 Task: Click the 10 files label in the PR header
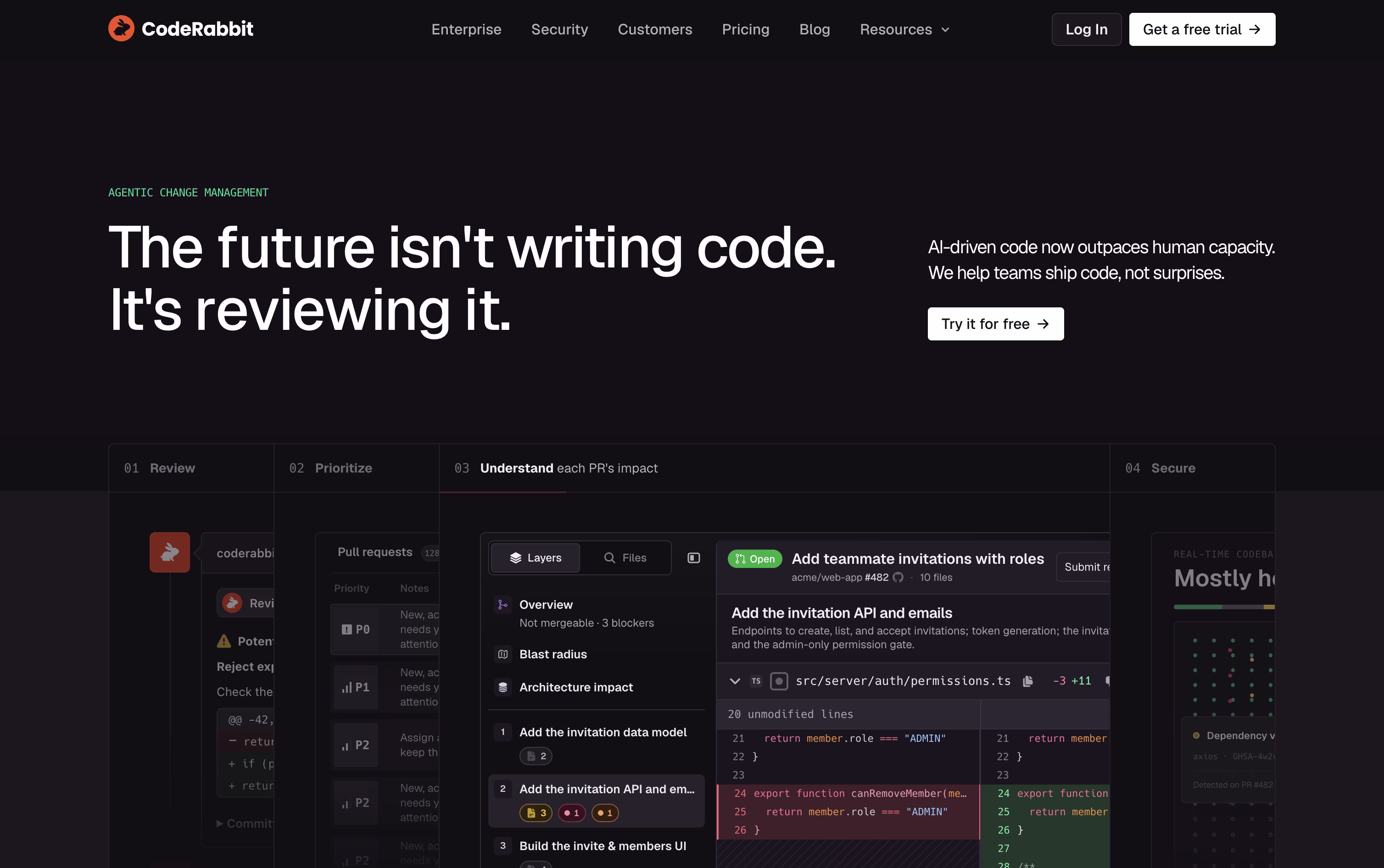point(936,577)
